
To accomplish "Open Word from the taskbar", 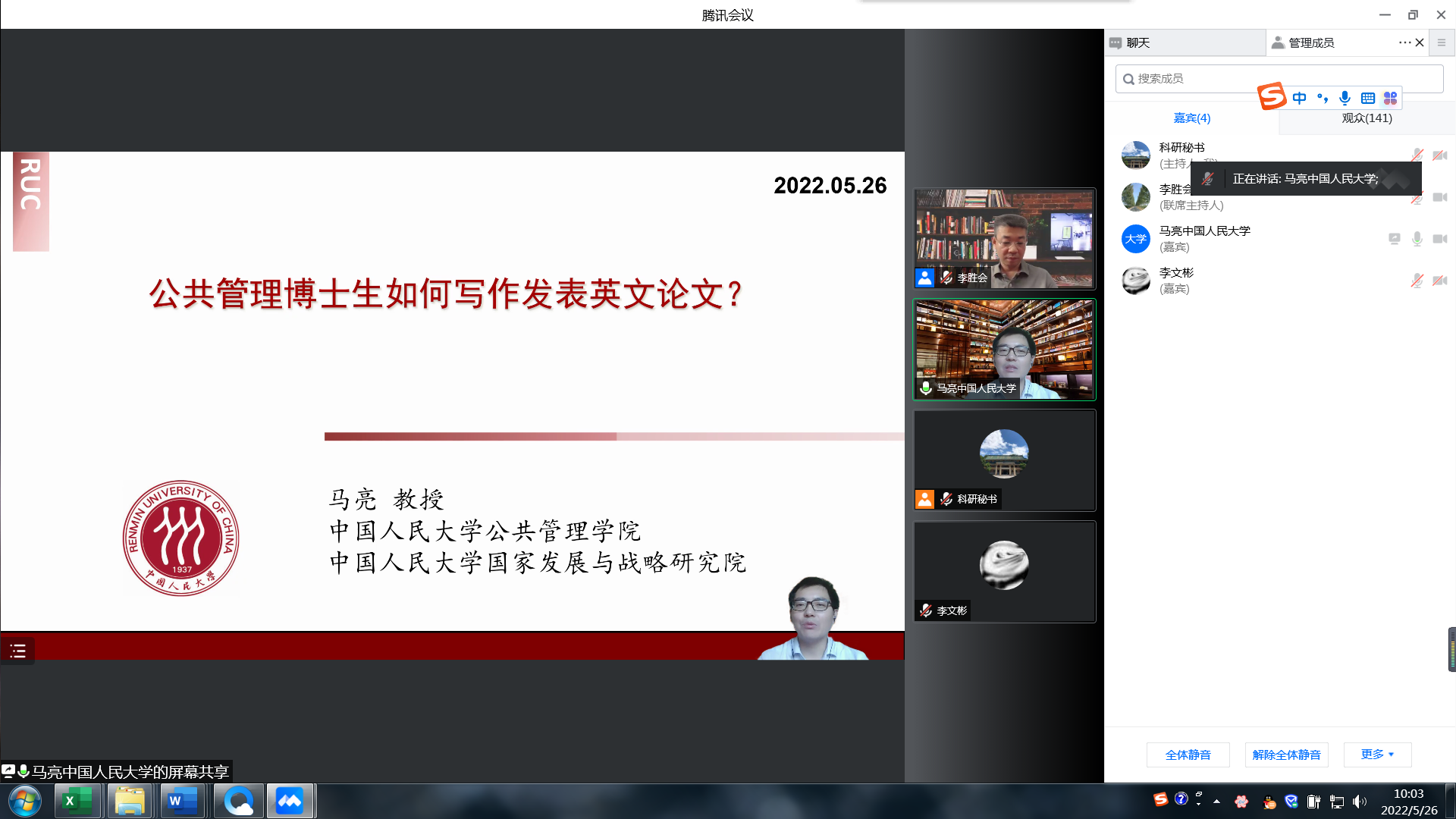I will [x=183, y=801].
